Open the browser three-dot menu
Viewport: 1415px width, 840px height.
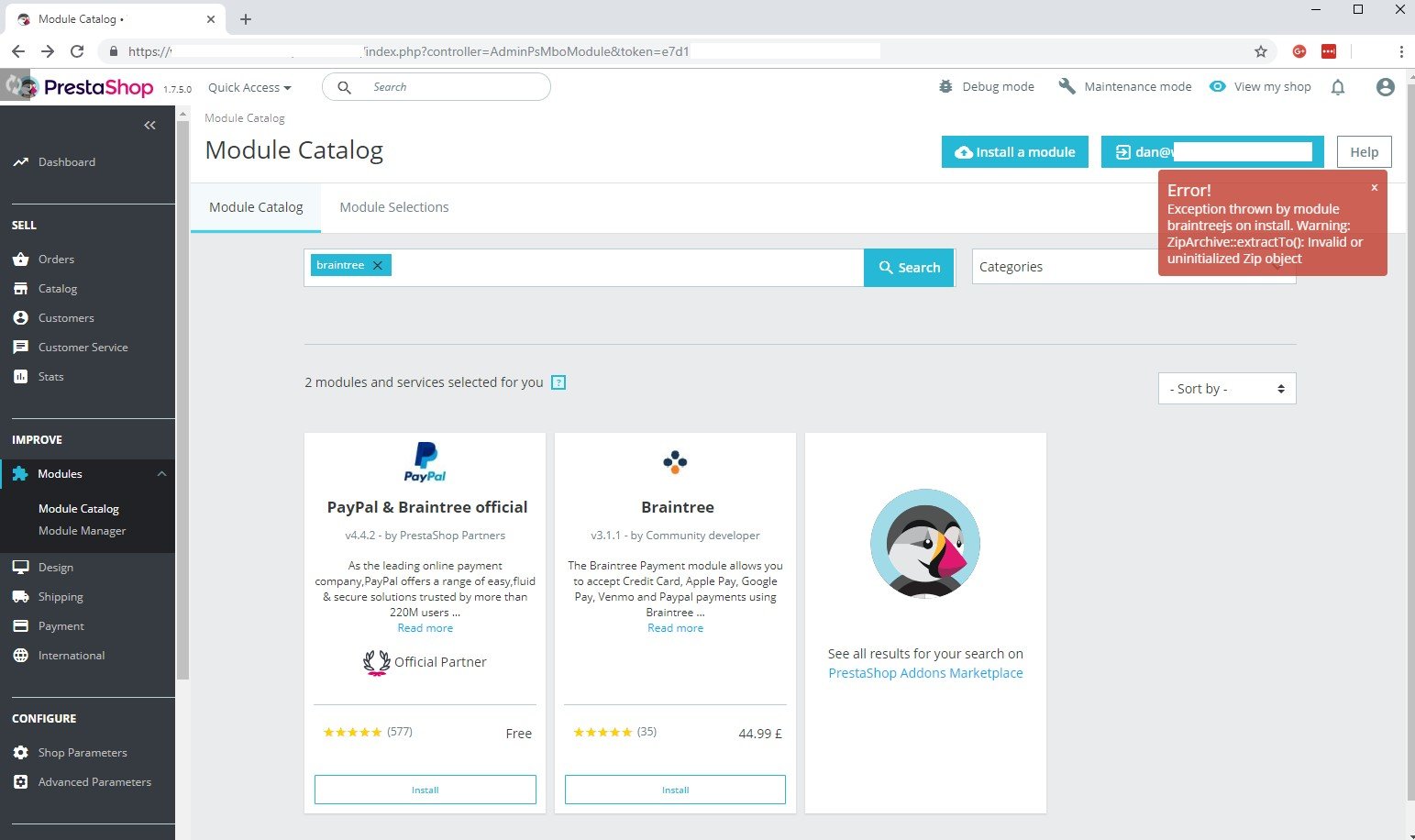pyautogui.click(x=1401, y=51)
